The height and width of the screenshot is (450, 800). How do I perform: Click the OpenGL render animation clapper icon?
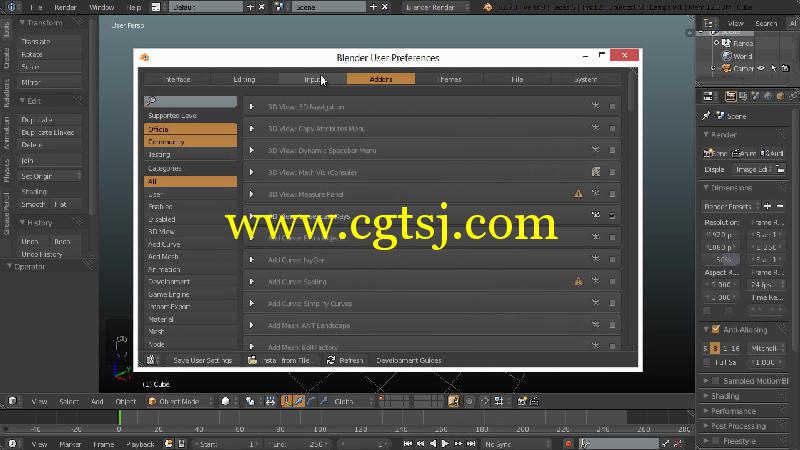click(x=534, y=402)
